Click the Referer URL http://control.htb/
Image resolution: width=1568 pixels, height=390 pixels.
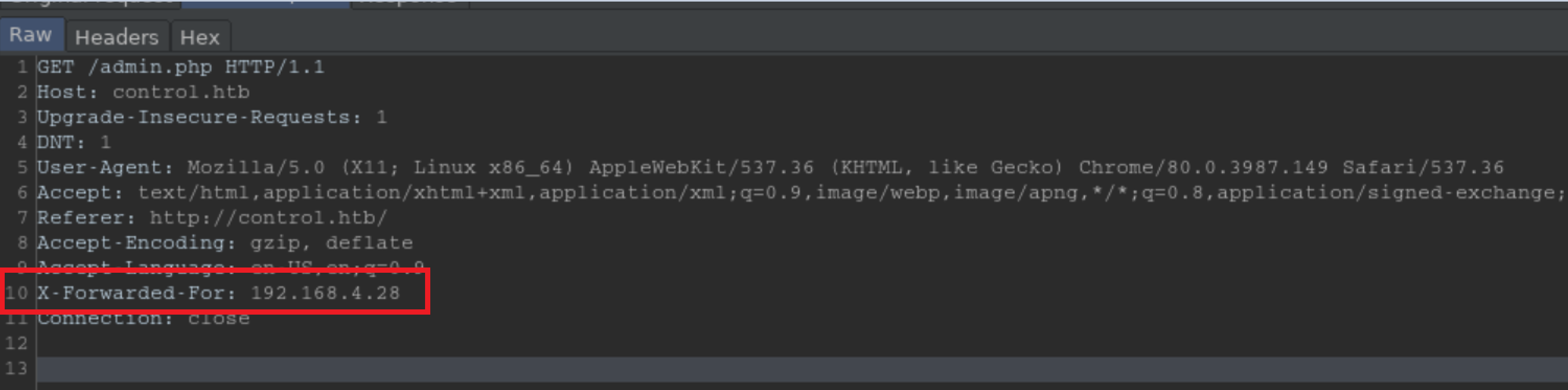tap(268, 218)
